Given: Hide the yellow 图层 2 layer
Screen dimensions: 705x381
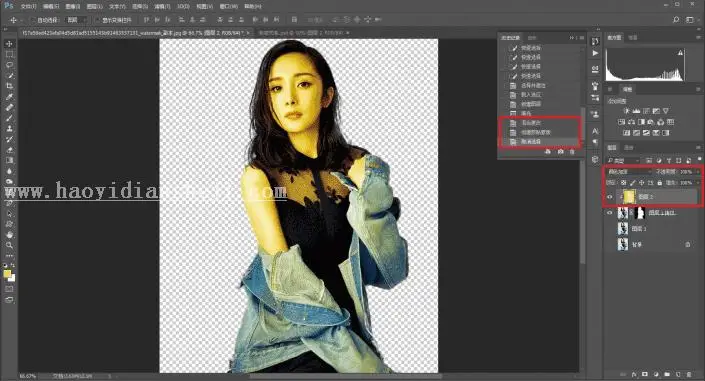Looking at the screenshot, I should click(610, 197).
